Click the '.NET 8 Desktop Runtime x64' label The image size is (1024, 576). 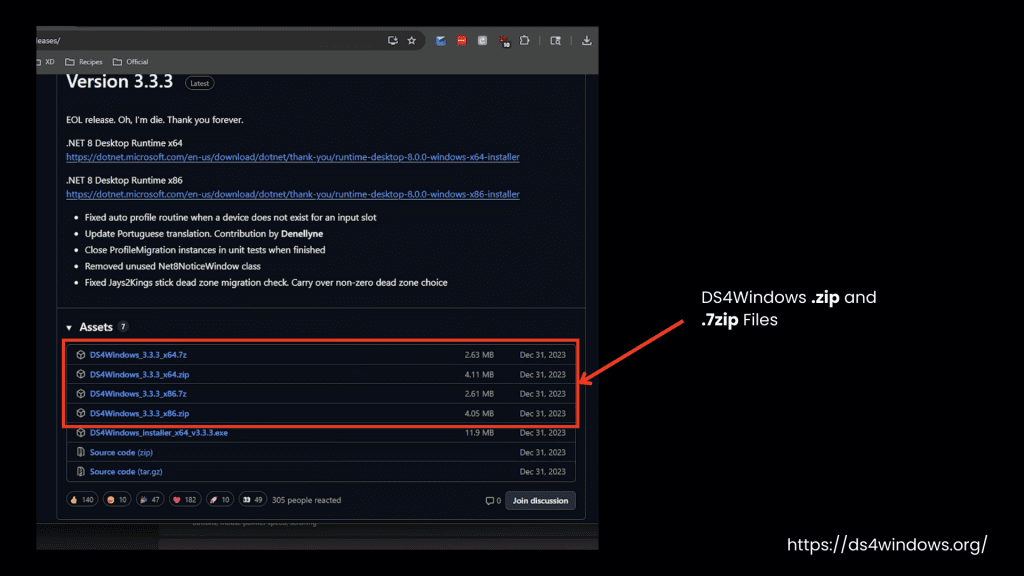(x=124, y=143)
